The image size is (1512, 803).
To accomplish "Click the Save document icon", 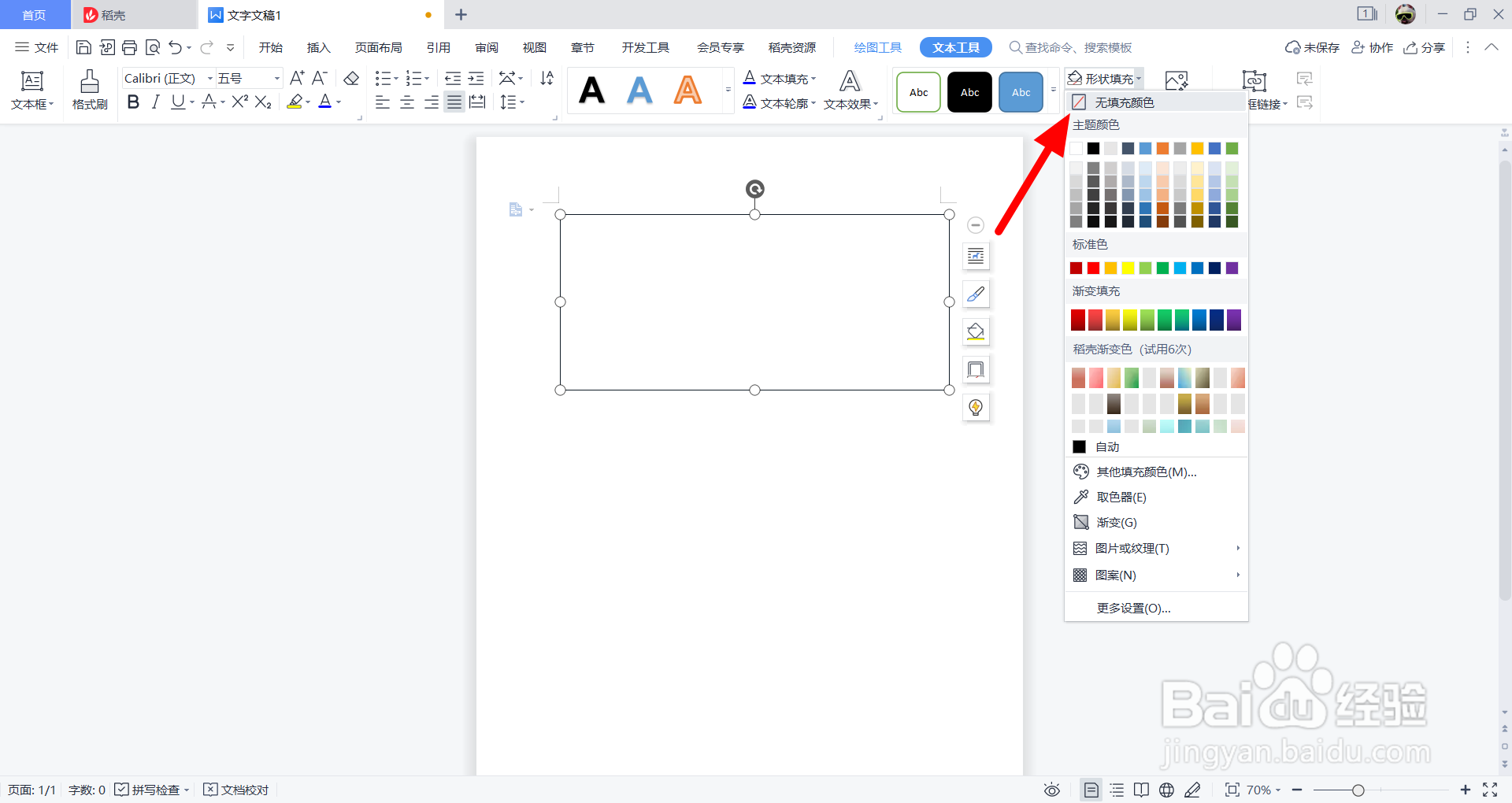I will click(x=83, y=47).
